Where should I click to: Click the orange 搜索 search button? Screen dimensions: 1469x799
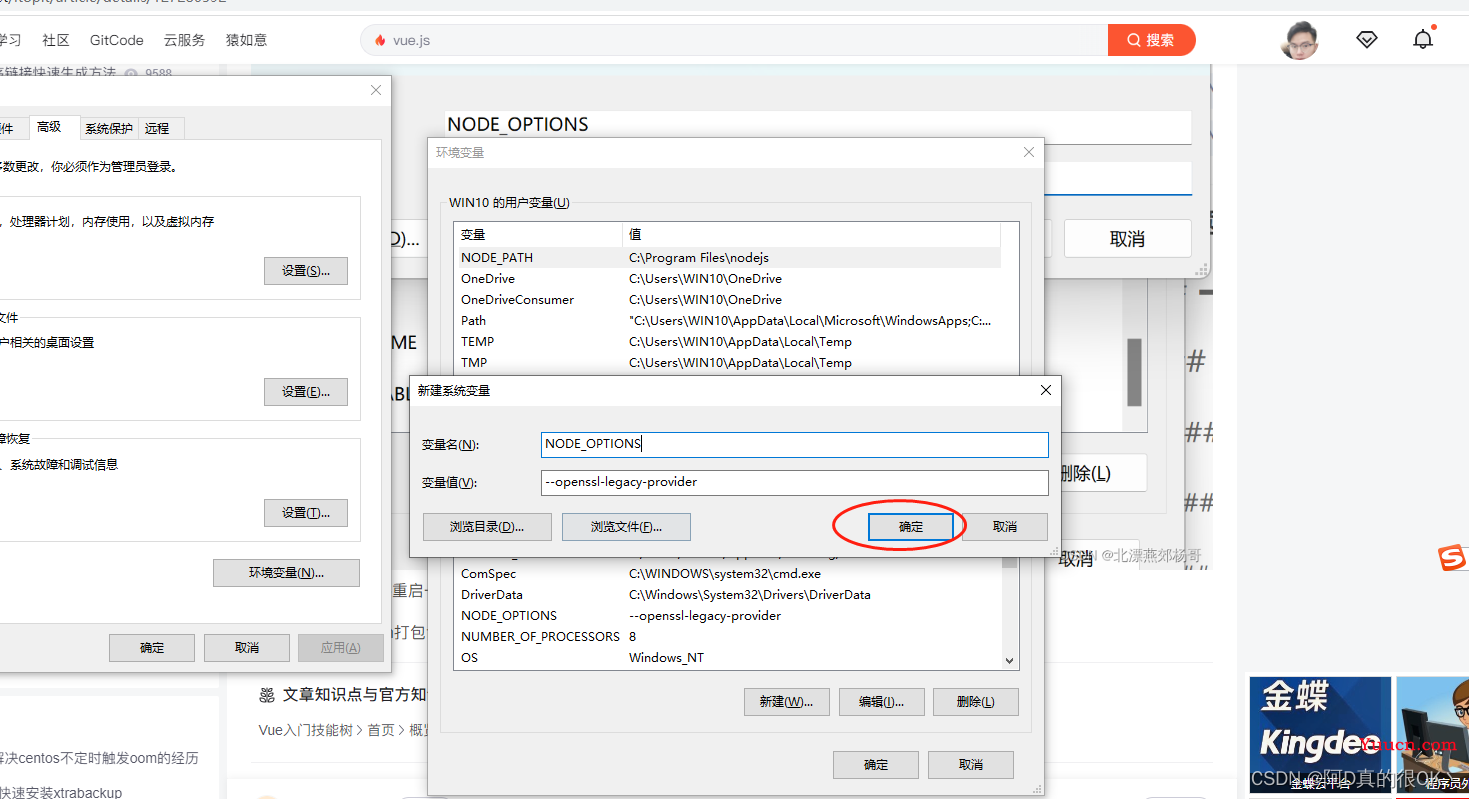tap(1152, 40)
